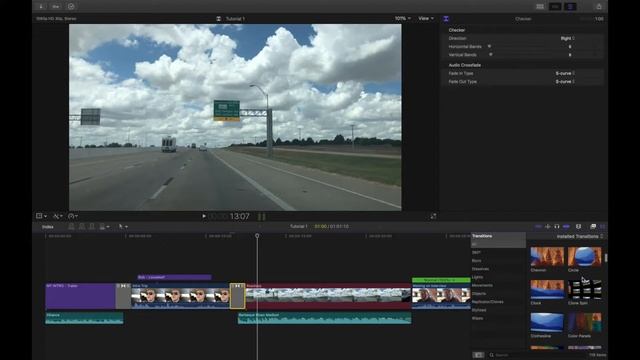Toggle viewer full screen arrows icon
Image resolution: width=640 pixels, height=360 pixels.
[x=433, y=216]
